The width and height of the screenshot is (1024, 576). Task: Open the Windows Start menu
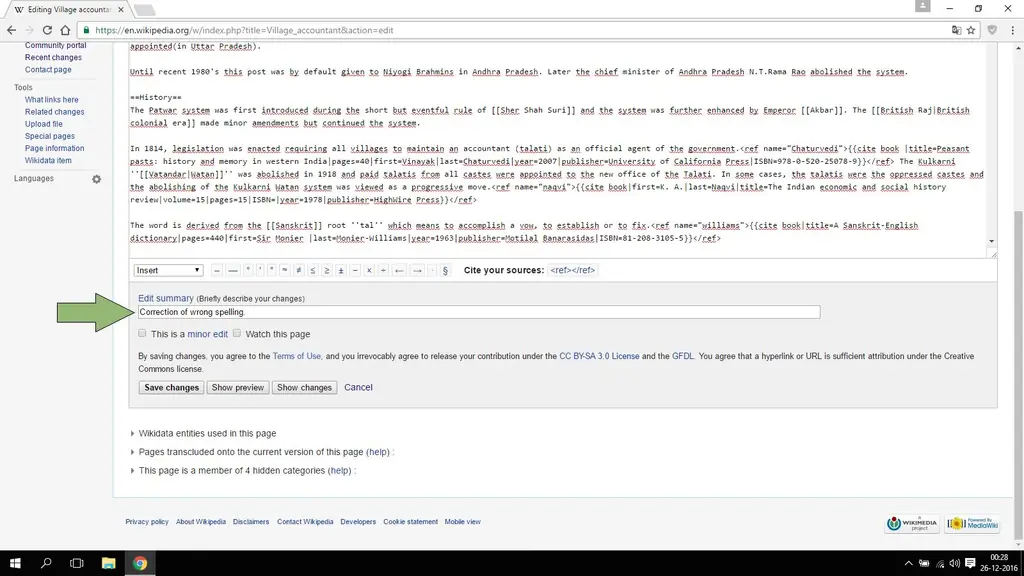point(15,563)
